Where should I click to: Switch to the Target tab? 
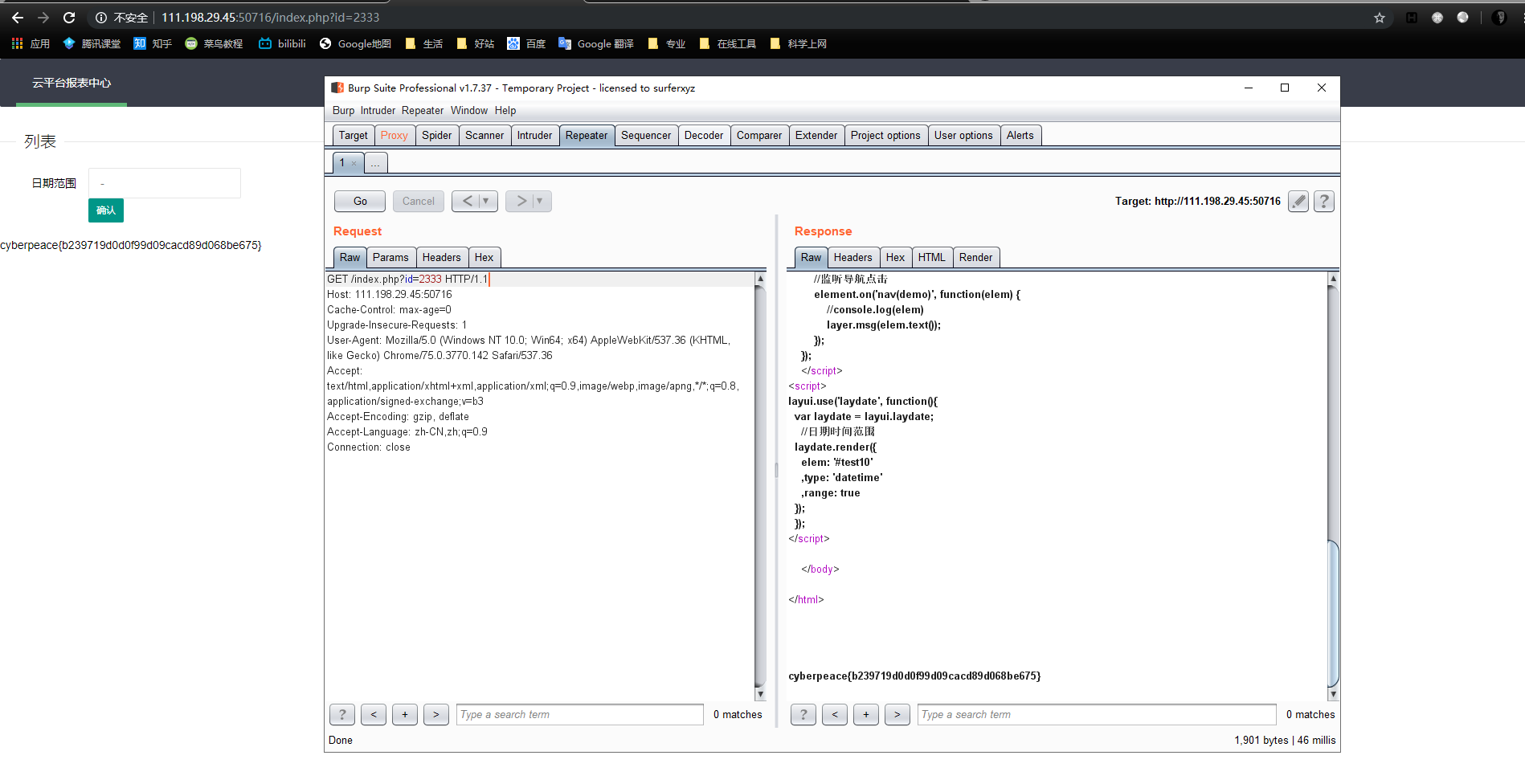[353, 136]
